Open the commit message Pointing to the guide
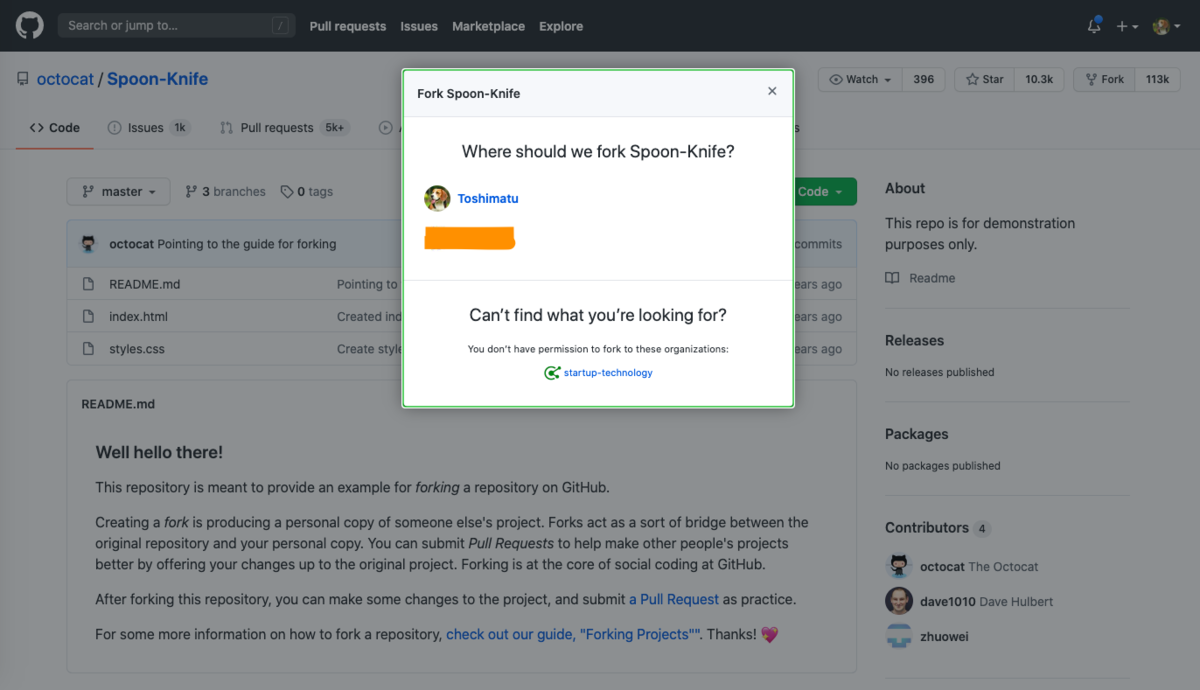Image resolution: width=1200 pixels, height=690 pixels. [247, 244]
